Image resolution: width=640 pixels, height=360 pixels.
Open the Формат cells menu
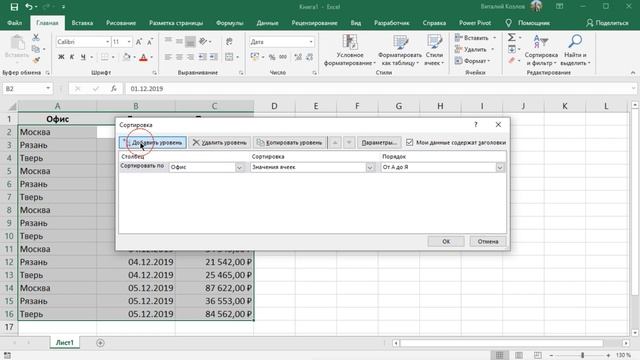point(472,61)
